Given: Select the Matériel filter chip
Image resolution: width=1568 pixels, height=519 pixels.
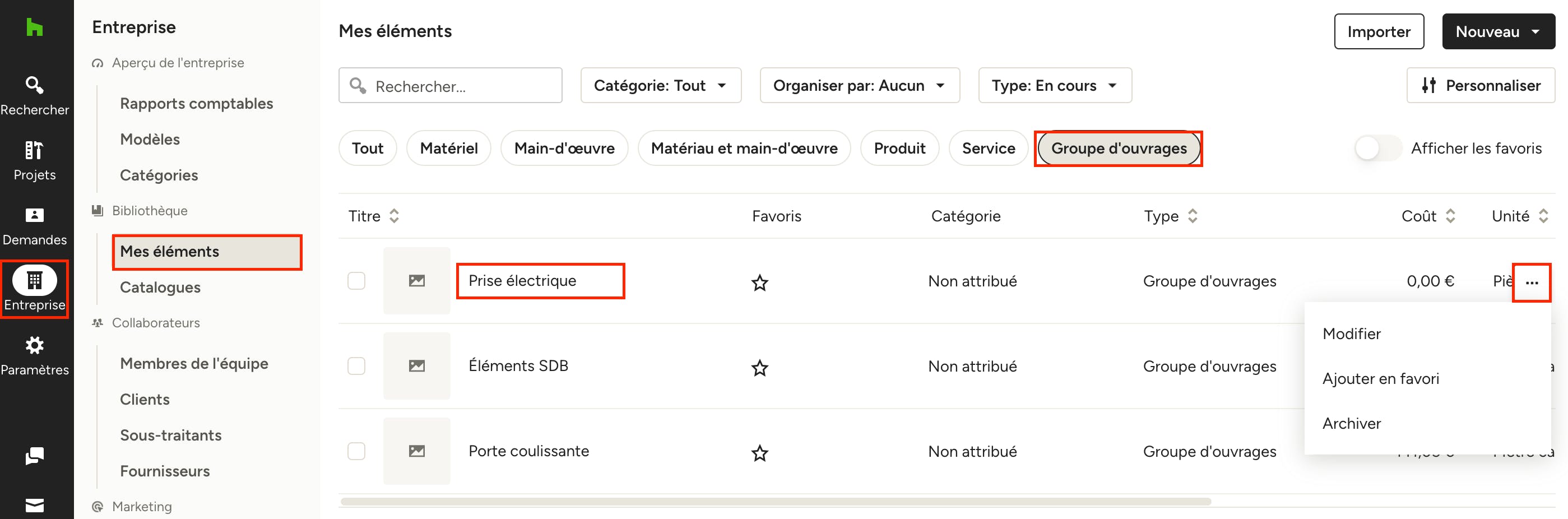Looking at the screenshot, I should 449,148.
